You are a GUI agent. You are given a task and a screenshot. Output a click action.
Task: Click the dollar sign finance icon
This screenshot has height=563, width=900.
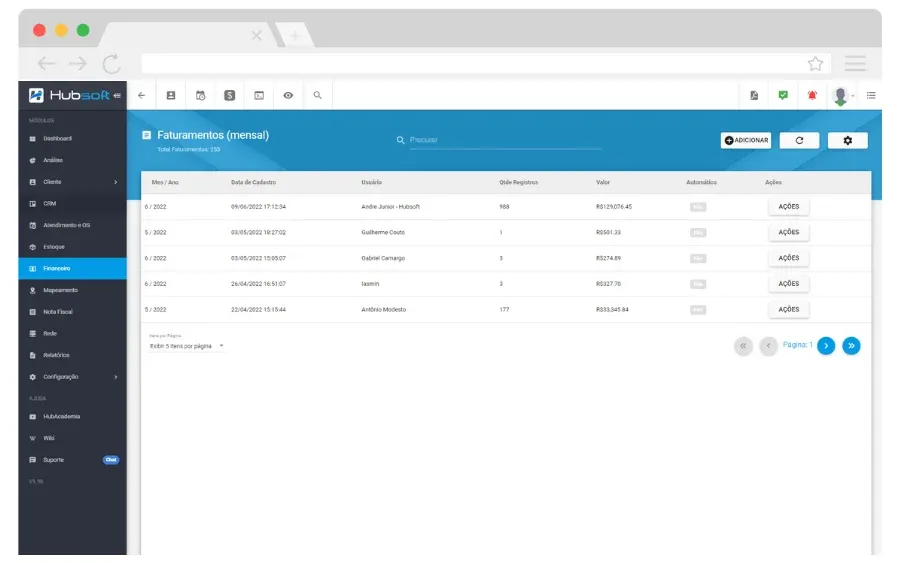point(230,95)
